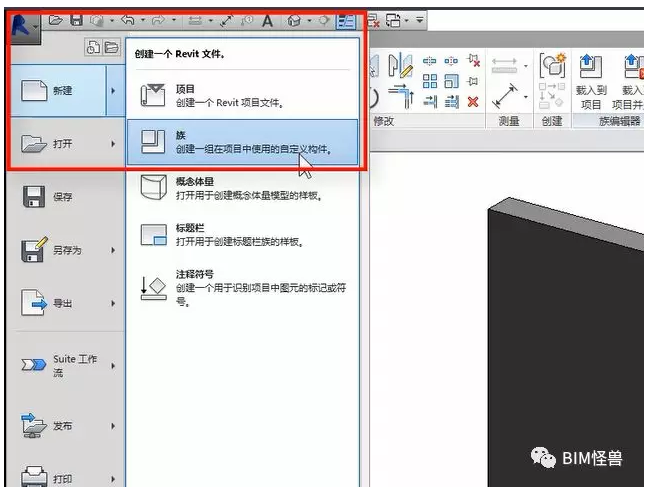Image resolution: width=649 pixels, height=491 pixels.
Task: Select Family (族) from the New submenu
Action: pos(241,141)
